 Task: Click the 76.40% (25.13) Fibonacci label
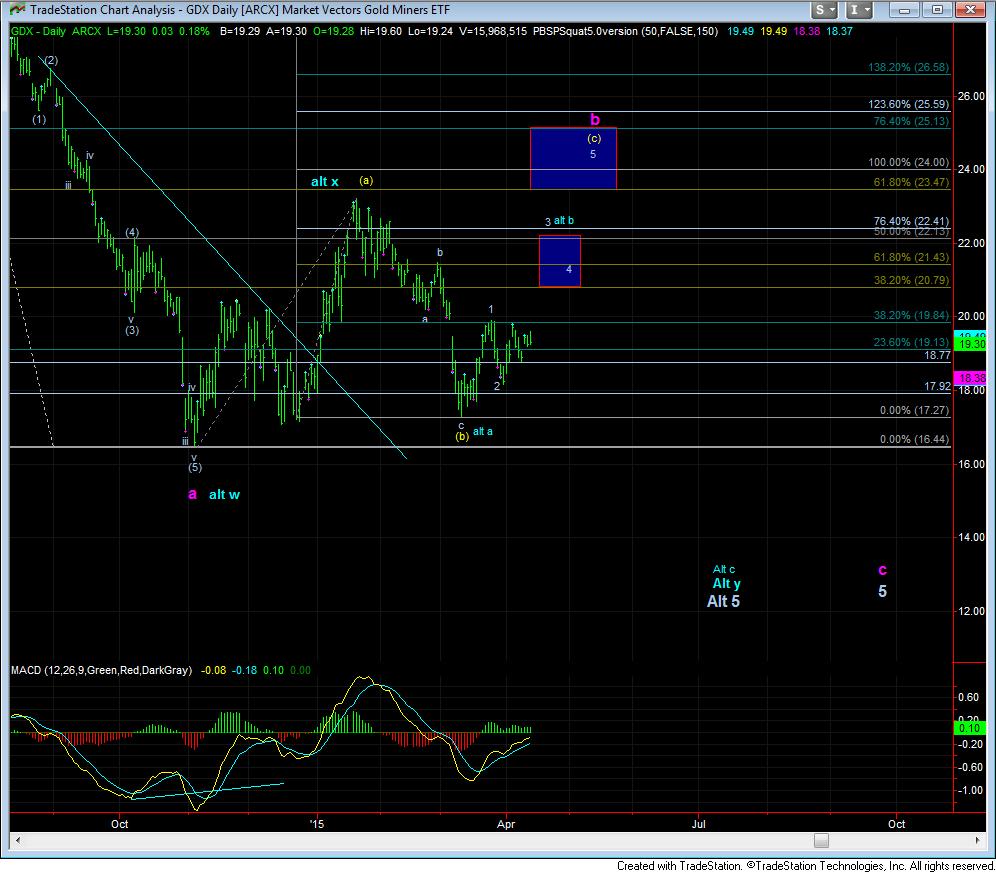click(911, 121)
